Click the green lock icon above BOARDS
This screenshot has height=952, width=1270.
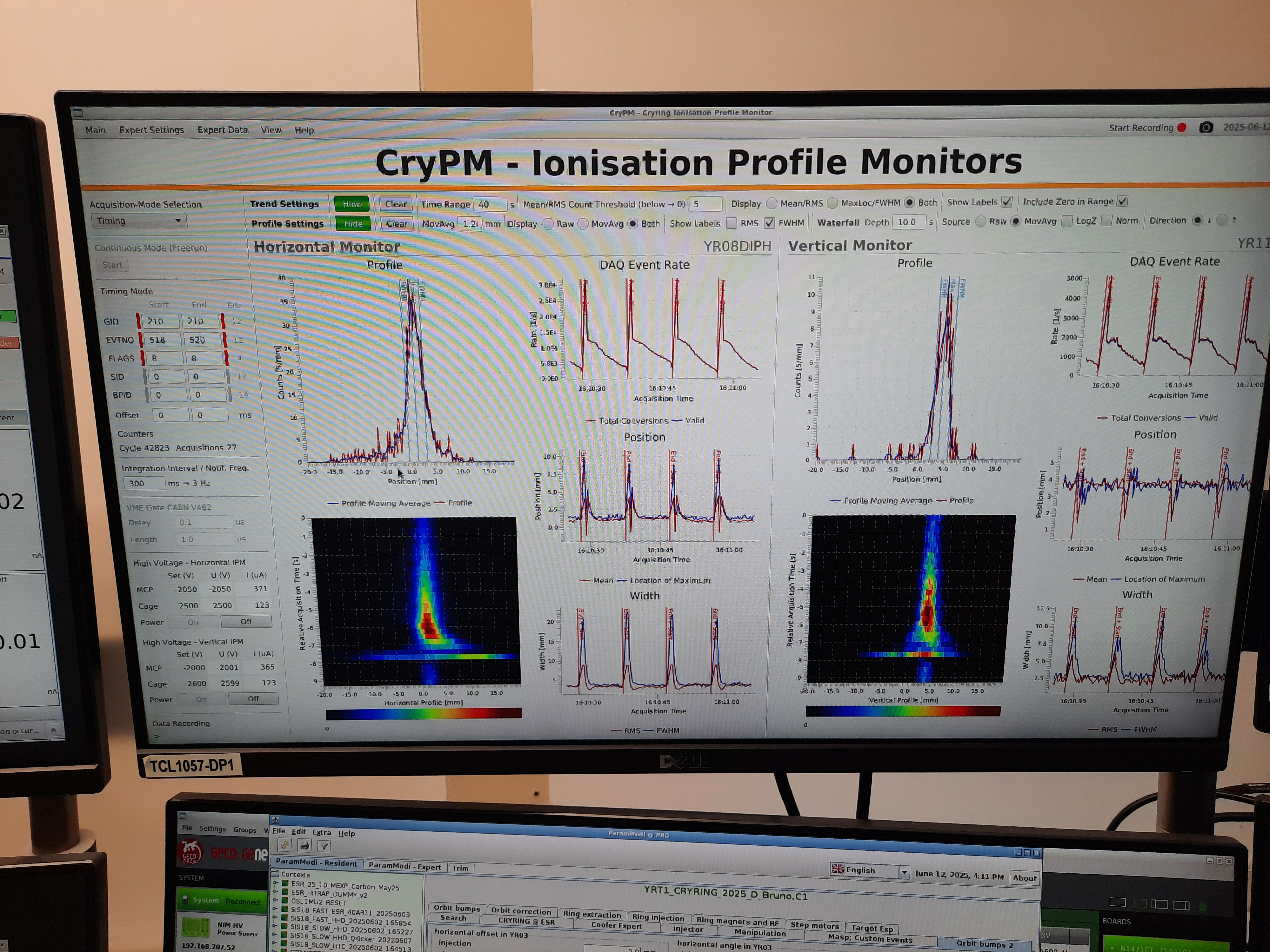1203,906
